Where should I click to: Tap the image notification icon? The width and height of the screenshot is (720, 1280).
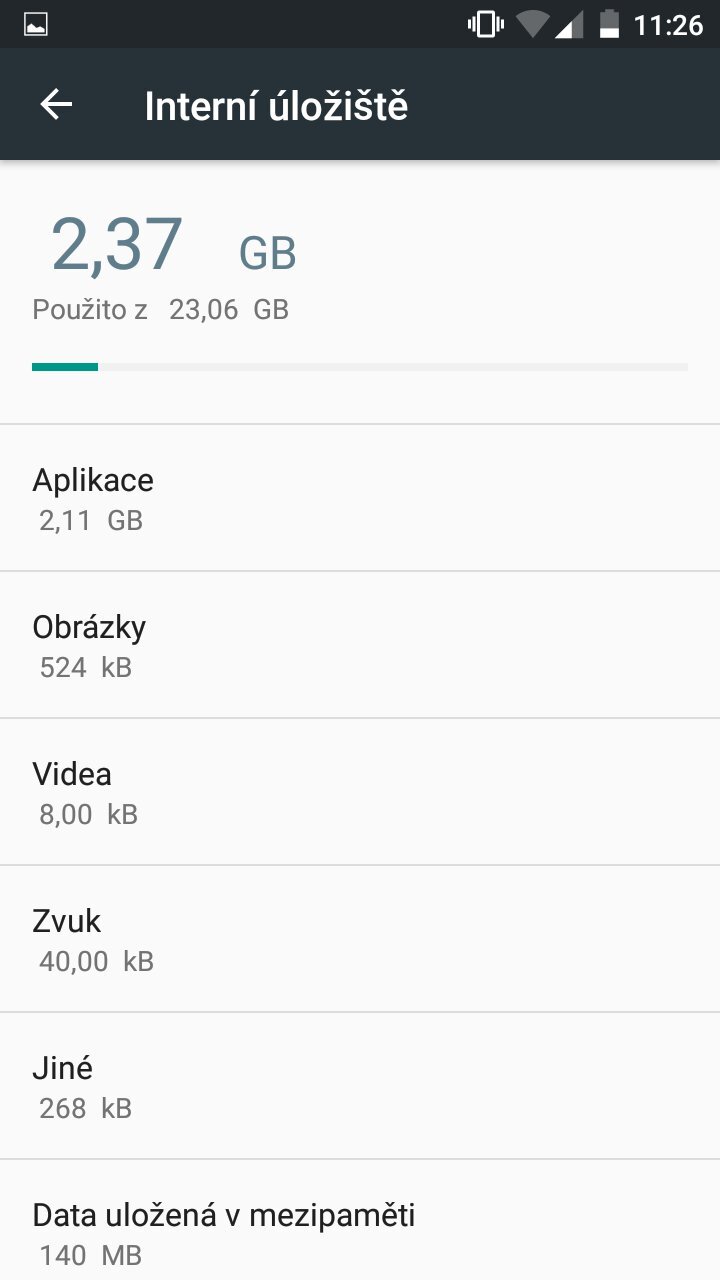pos(36,25)
